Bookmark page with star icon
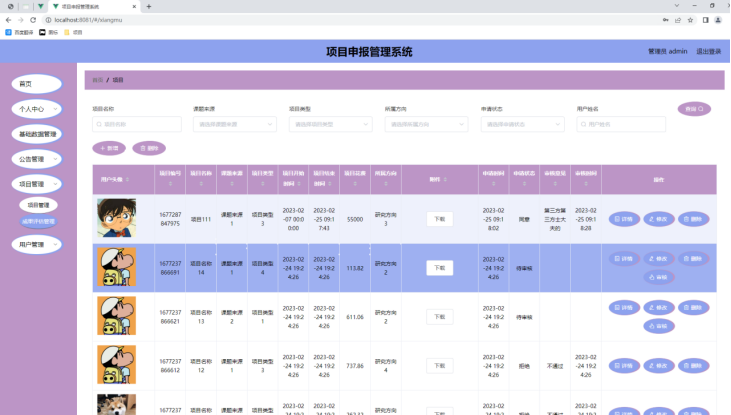This screenshot has height=415, width=731. [x=690, y=20]
